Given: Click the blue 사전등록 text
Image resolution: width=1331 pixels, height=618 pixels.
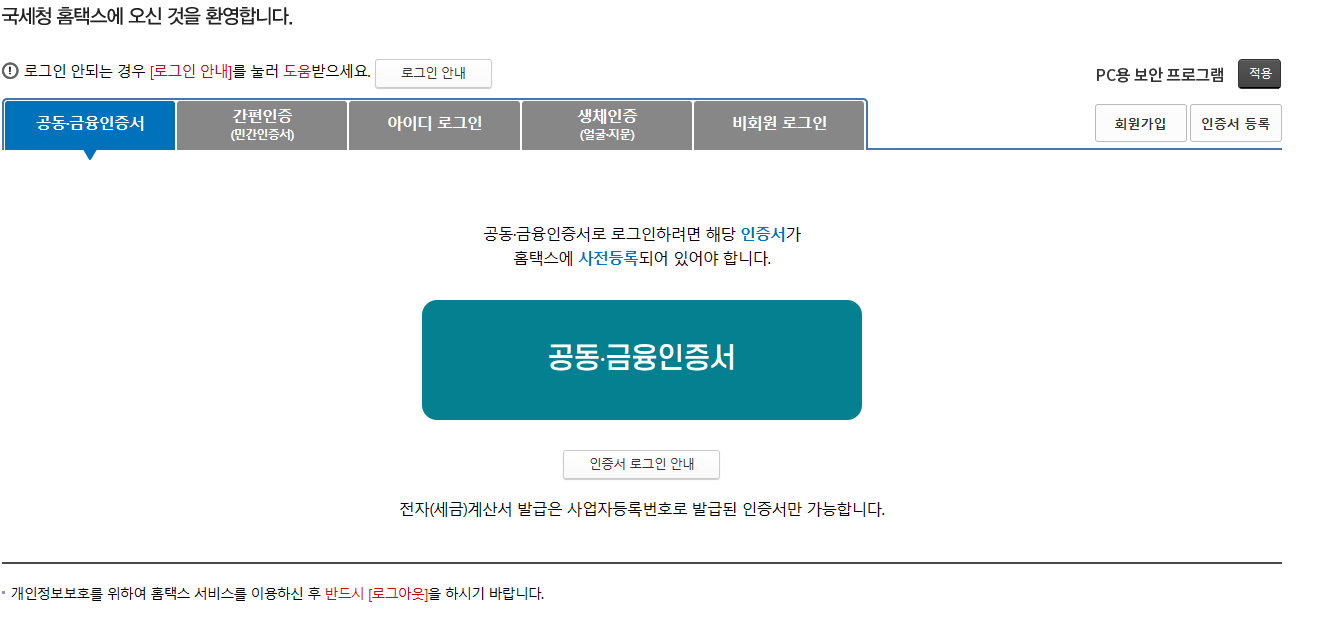Looking at the screenshot, I should (x=608, y=258).
